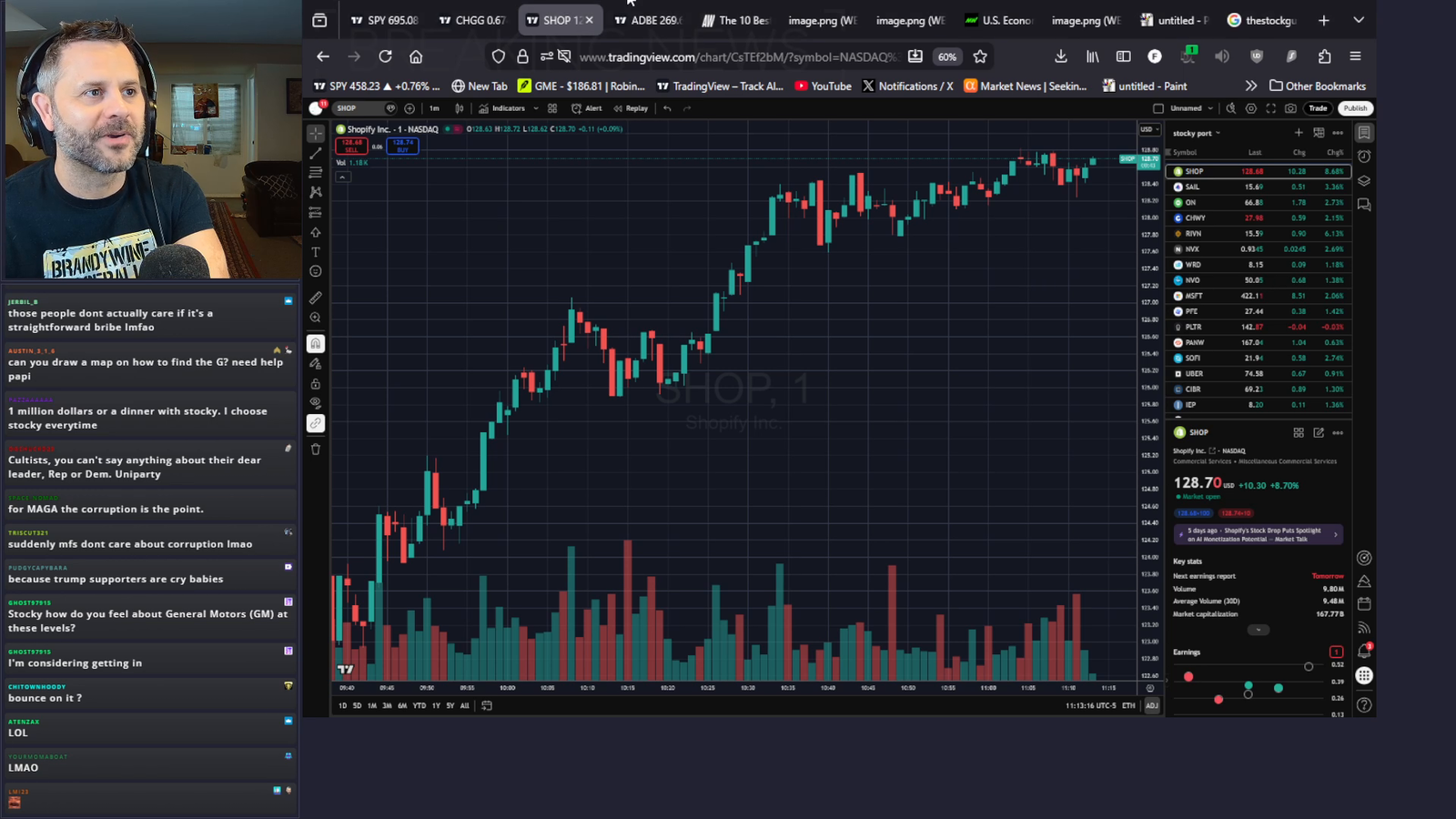Screen dimensions: 1456x819
Task: Open the forecasting and measurement tools
Action: [316, 212]
